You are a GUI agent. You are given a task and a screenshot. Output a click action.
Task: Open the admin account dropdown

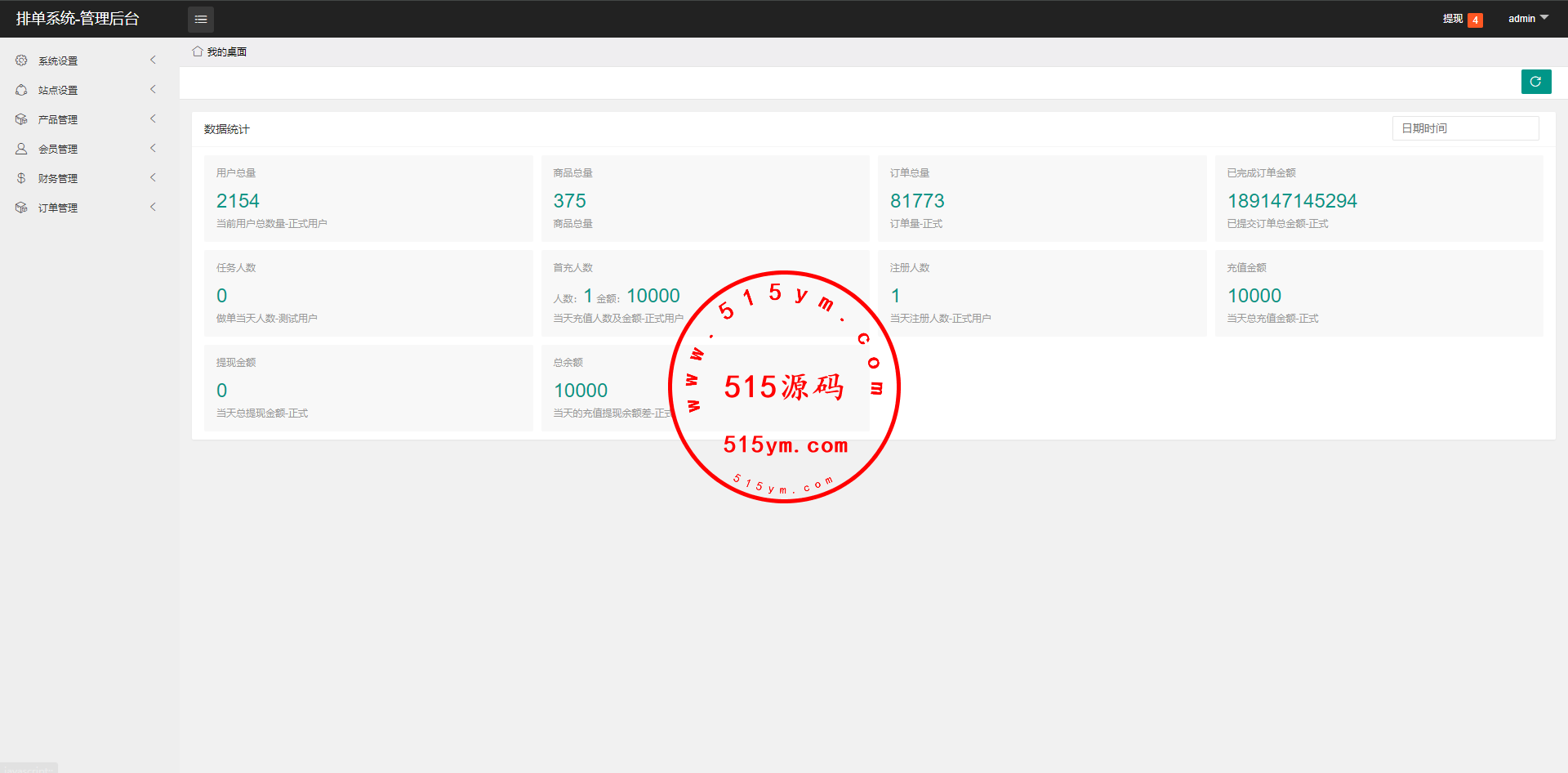coord(1527,19)
